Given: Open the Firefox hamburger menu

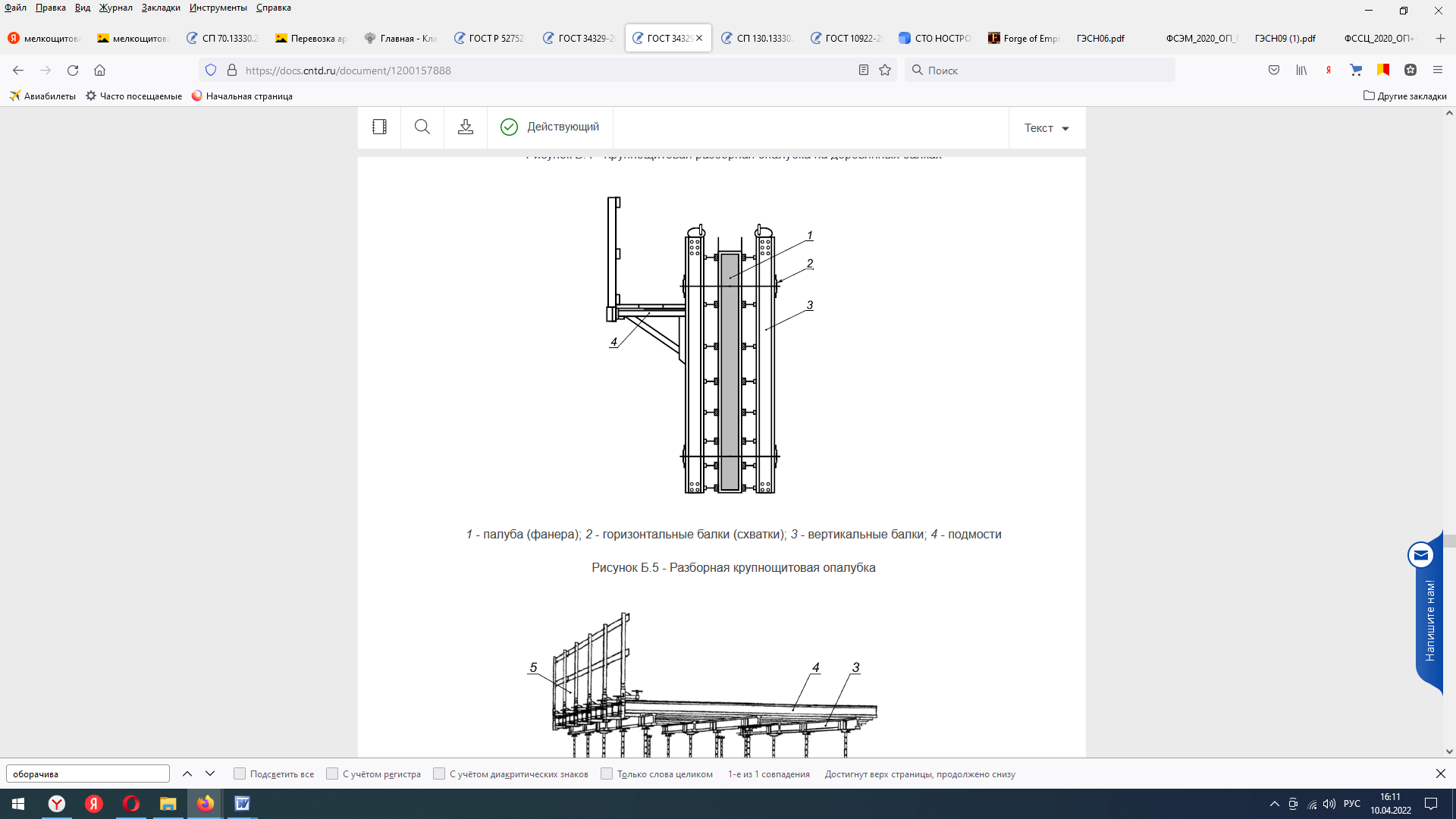Looking at the screenshot, I should (x=1438, y=70).
